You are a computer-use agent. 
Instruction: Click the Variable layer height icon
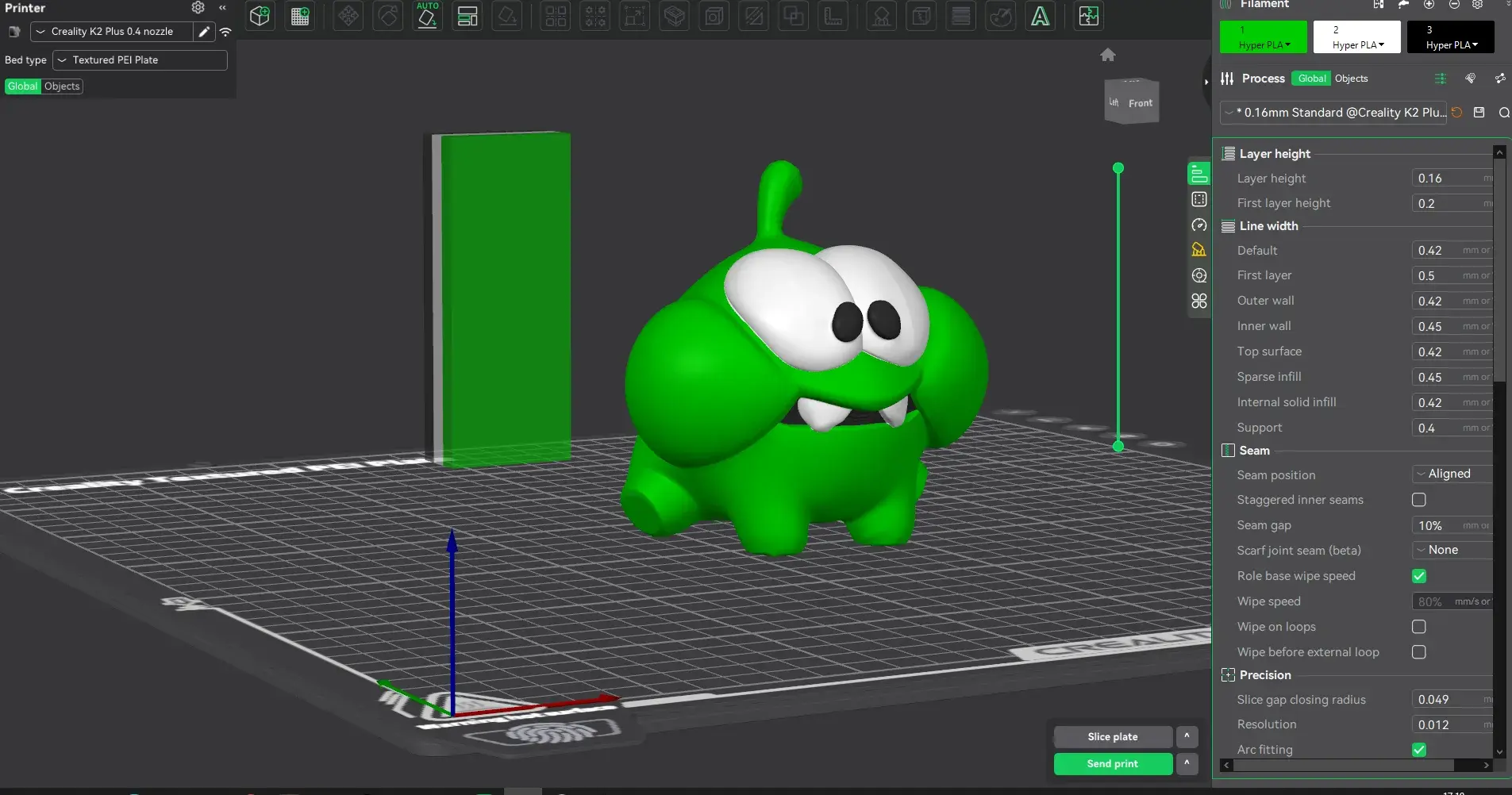pyautogui.click(x=961, y=16)
